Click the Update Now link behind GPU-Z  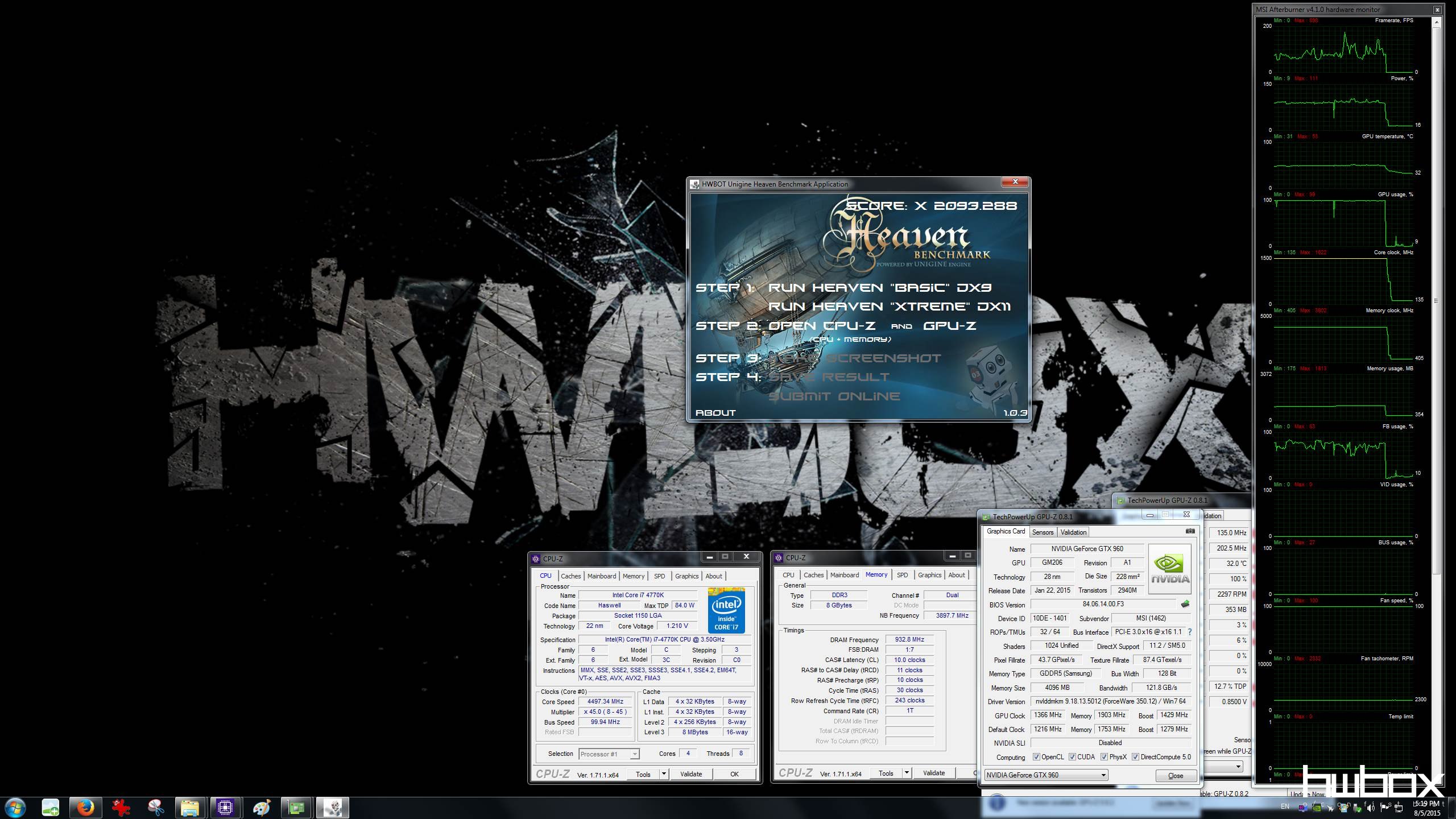point(1307,794)
